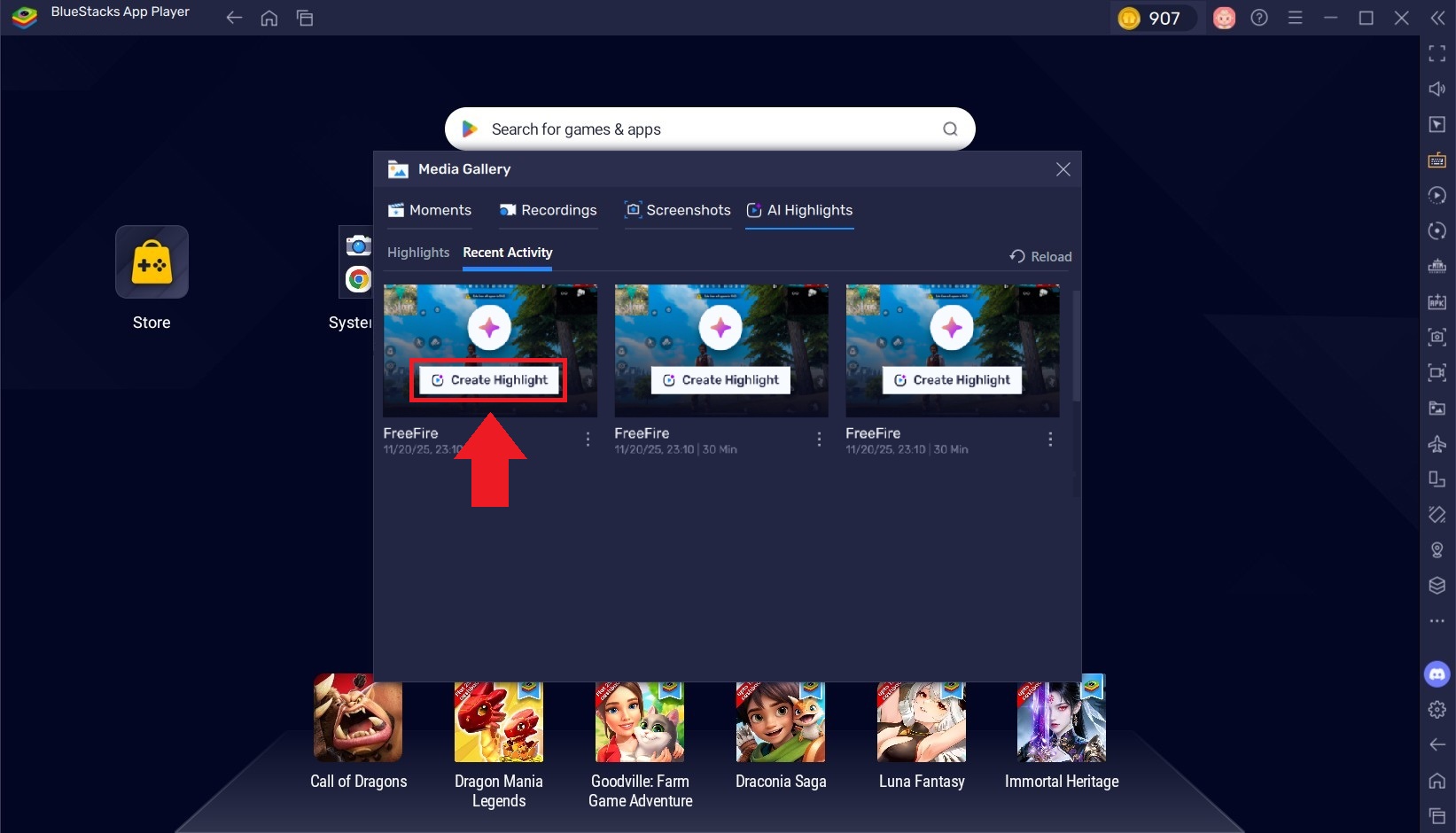Screen dimensions: 1456x833
Task: Toggle fullscreen mode in the side toolbar
Action: click(x=1437, y=53)
